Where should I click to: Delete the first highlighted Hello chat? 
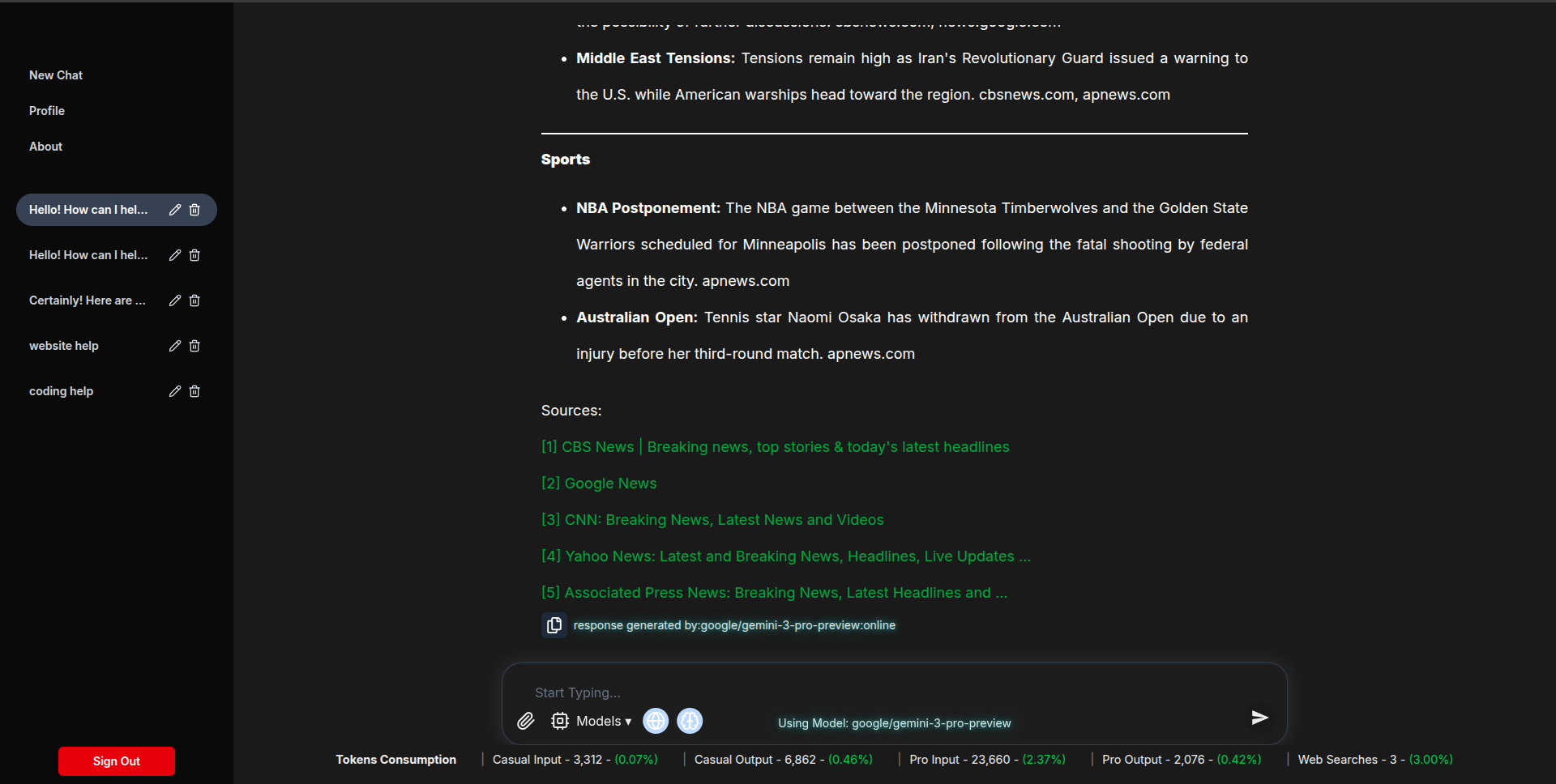point(194,210)
